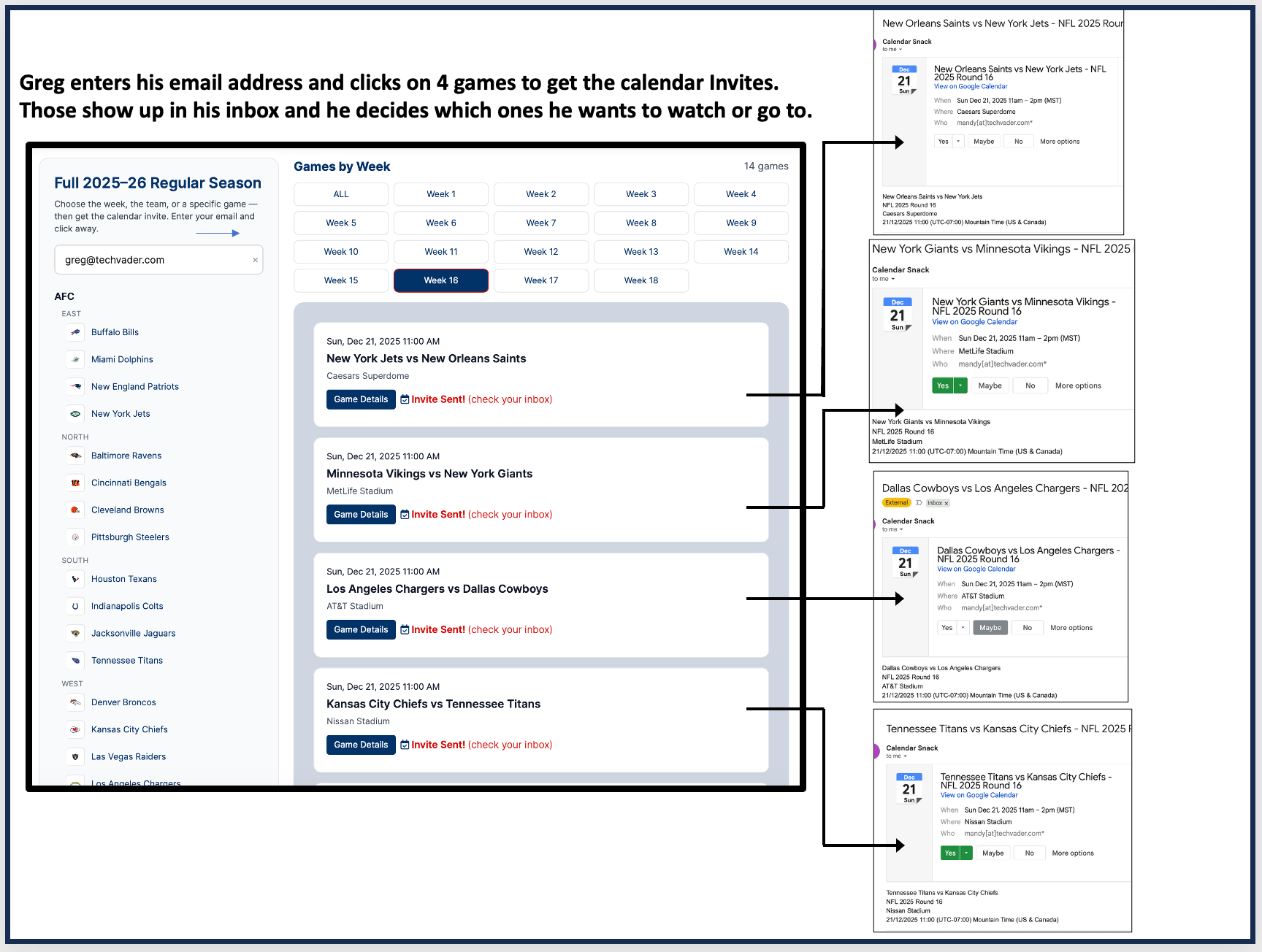Click Dec 21 calendar date icon in Titans email
This screenshot has width=1262, height=952.
click(x=909, y=788)
